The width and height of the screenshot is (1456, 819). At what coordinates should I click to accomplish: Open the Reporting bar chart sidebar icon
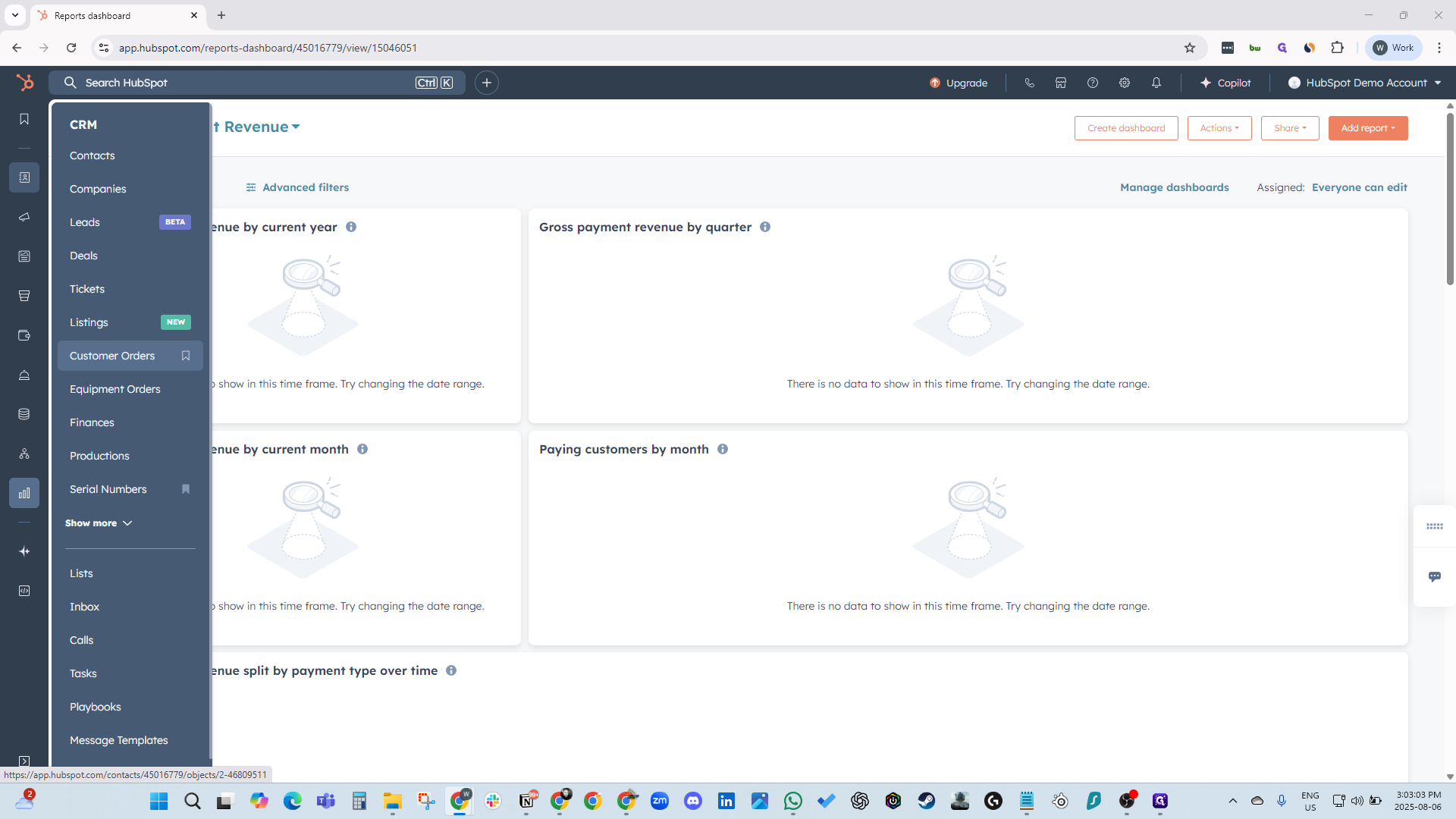pyautogui.click(x=24, y=493)
